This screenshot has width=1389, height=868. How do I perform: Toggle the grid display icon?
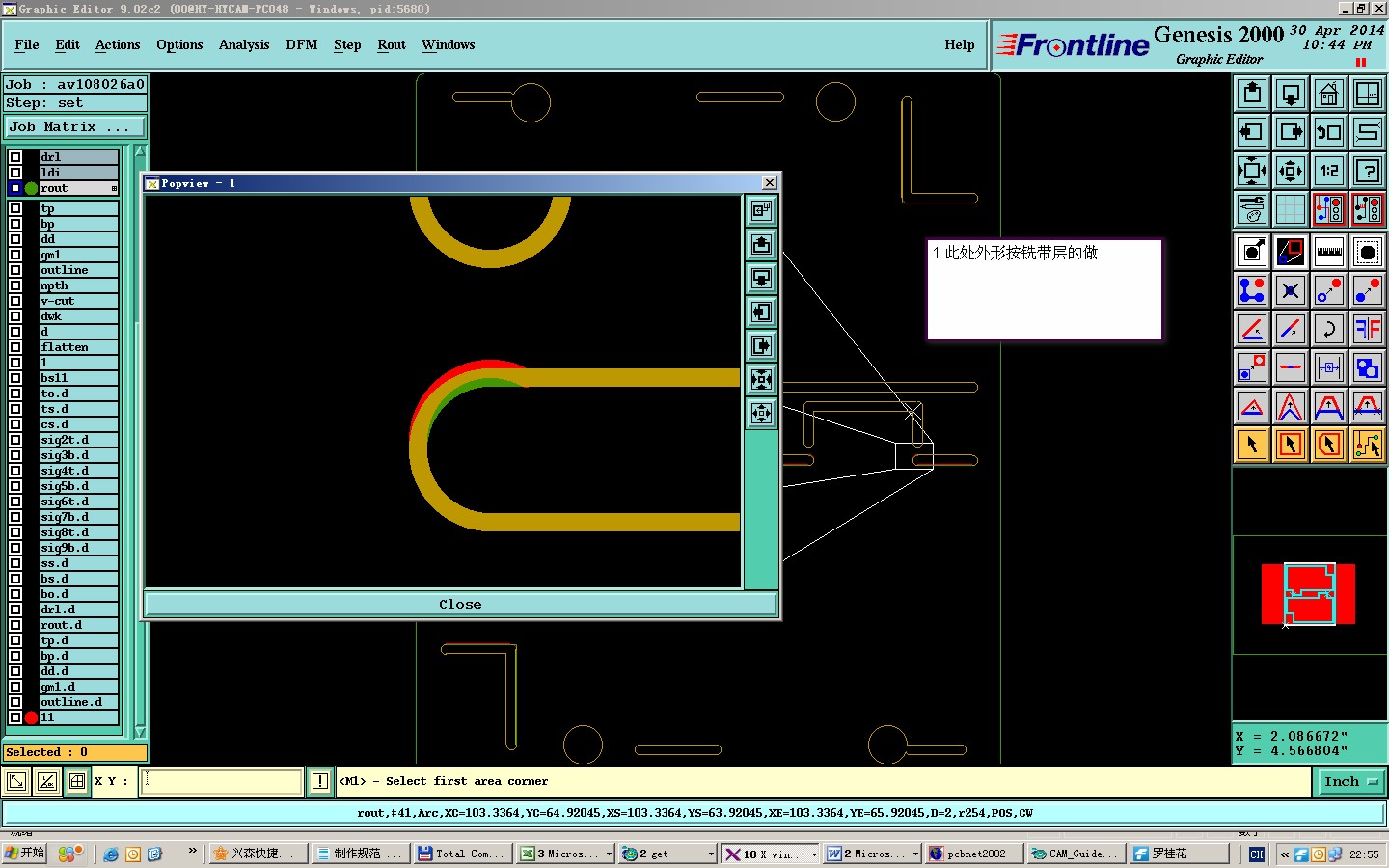click(x=1291, y=209)
